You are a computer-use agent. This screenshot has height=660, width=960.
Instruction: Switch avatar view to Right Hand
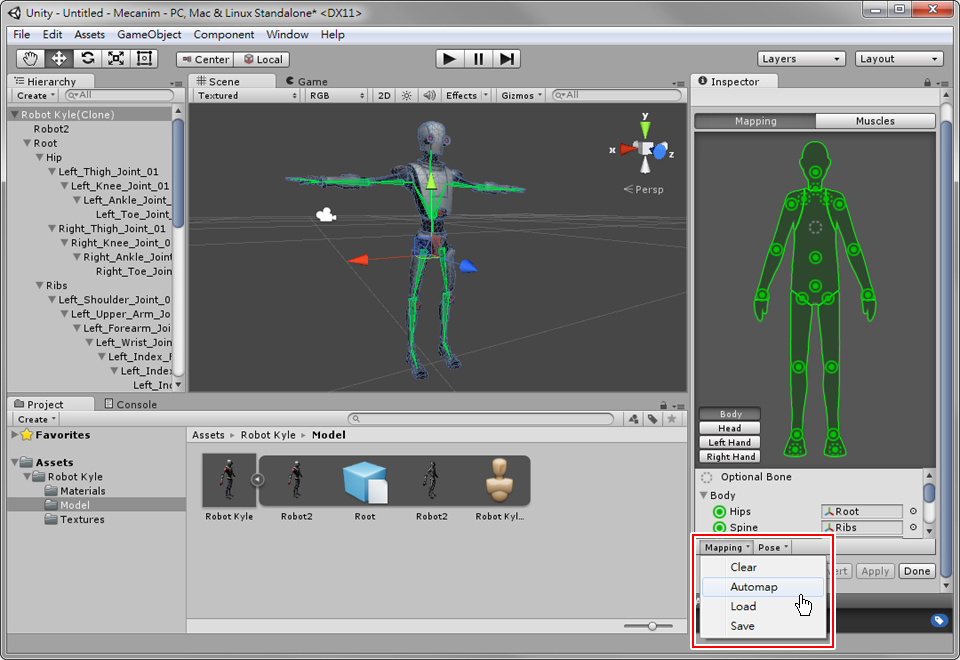730,457
